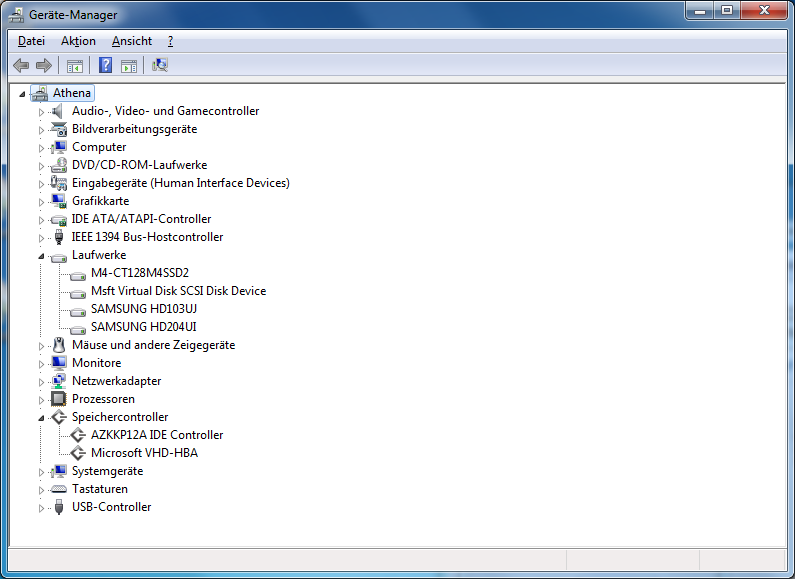This screenshot has height=579, width=795.
Task: Select the IEEE 1394 Bus-Hostcontroller label
Action: point(148,237)
